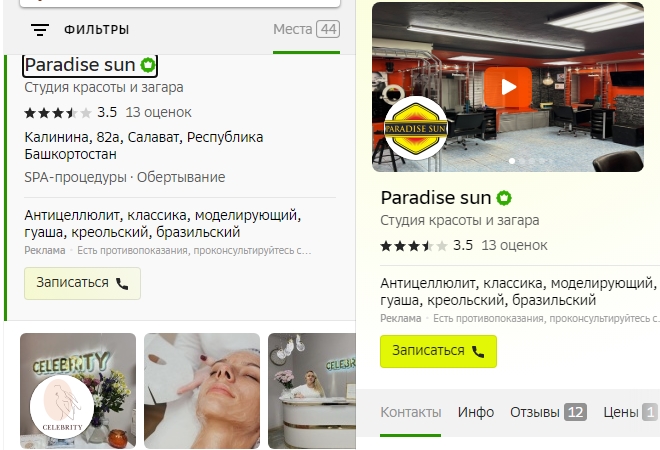Open the face mask photo thumbnail

(202, 391)
